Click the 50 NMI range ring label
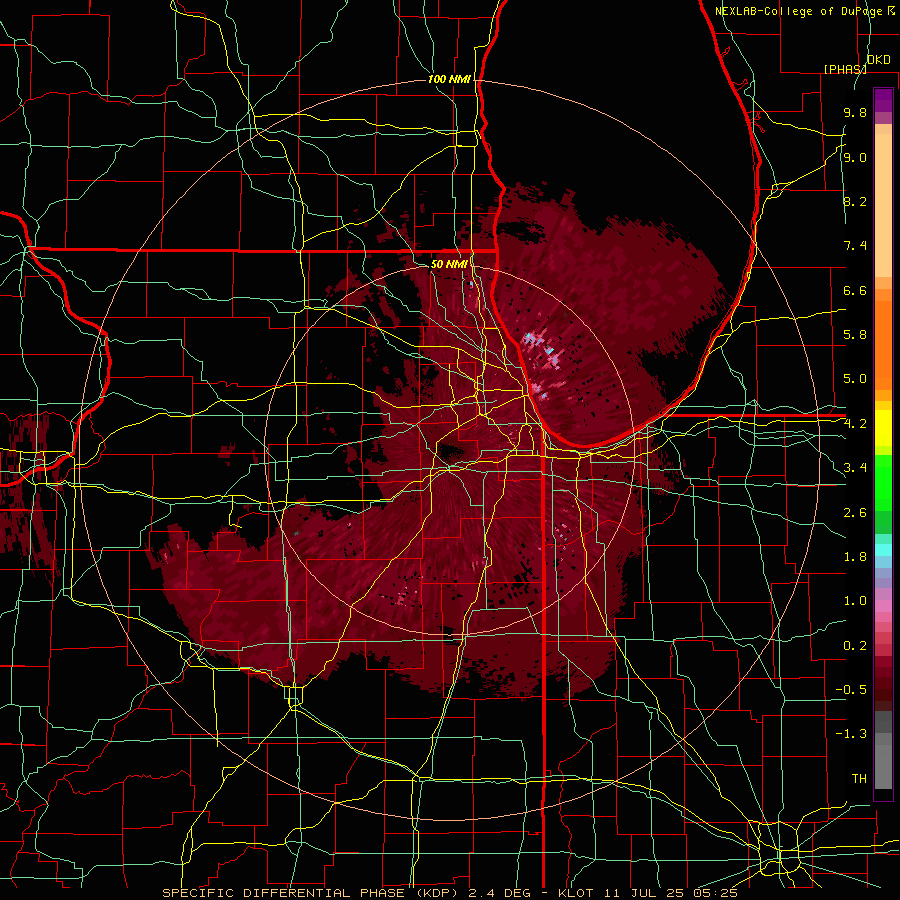 pyautogui.click(x=449, y=264)
